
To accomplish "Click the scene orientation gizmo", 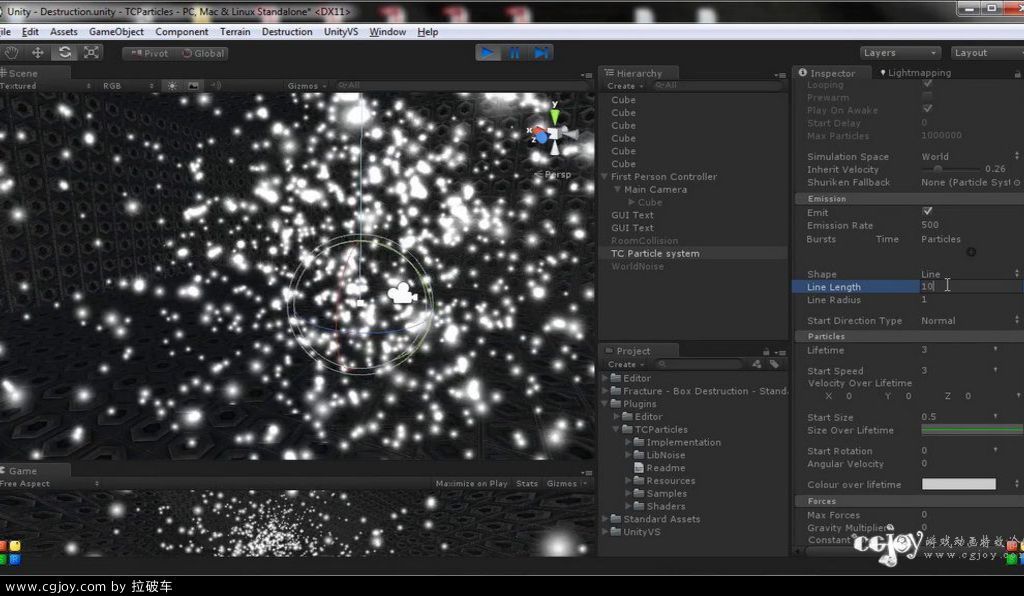I will pos(554,134).
